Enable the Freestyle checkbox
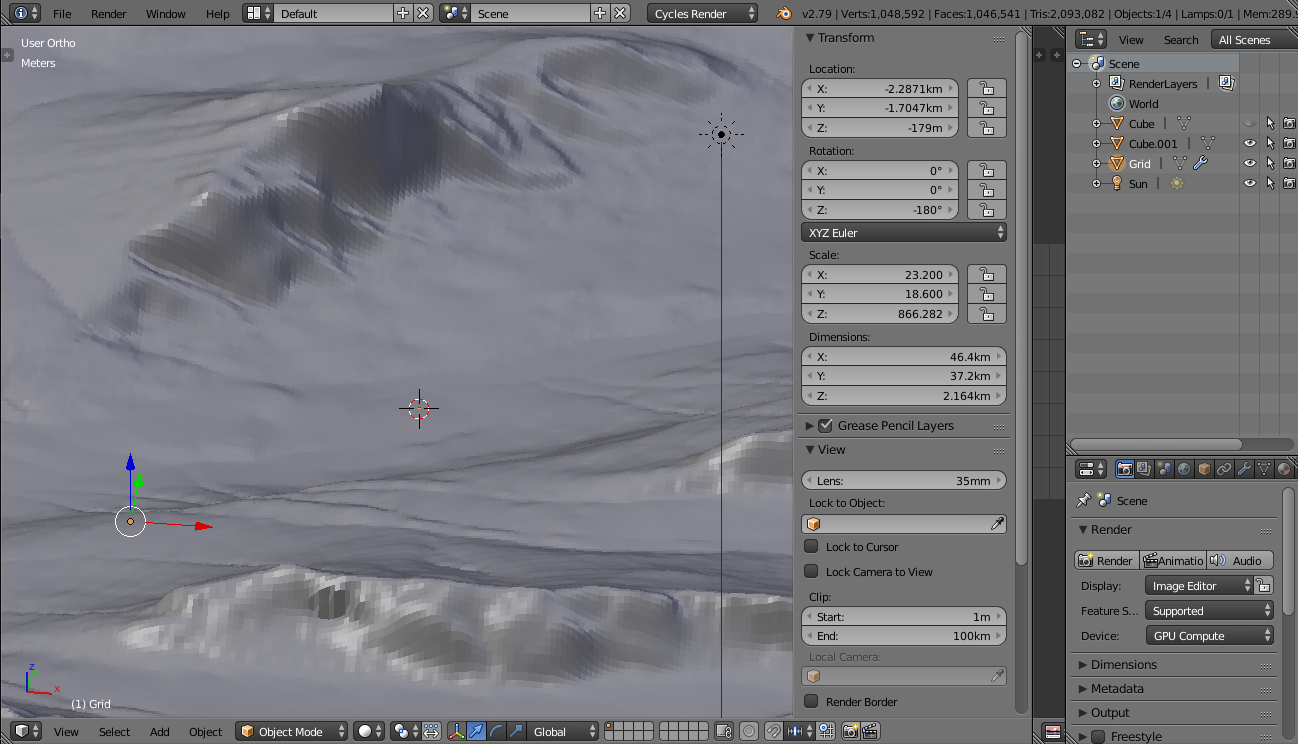 click(x=1098, y=736)
